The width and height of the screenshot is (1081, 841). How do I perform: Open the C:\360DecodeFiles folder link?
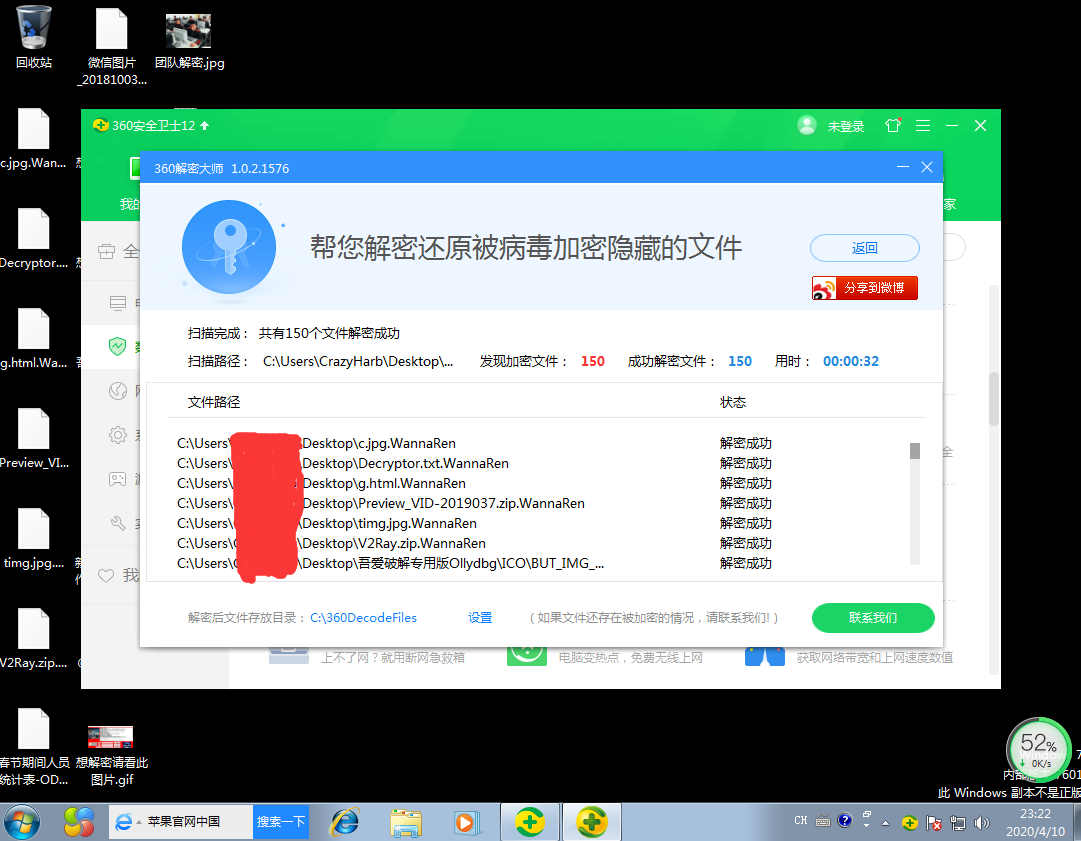point(363,618)
